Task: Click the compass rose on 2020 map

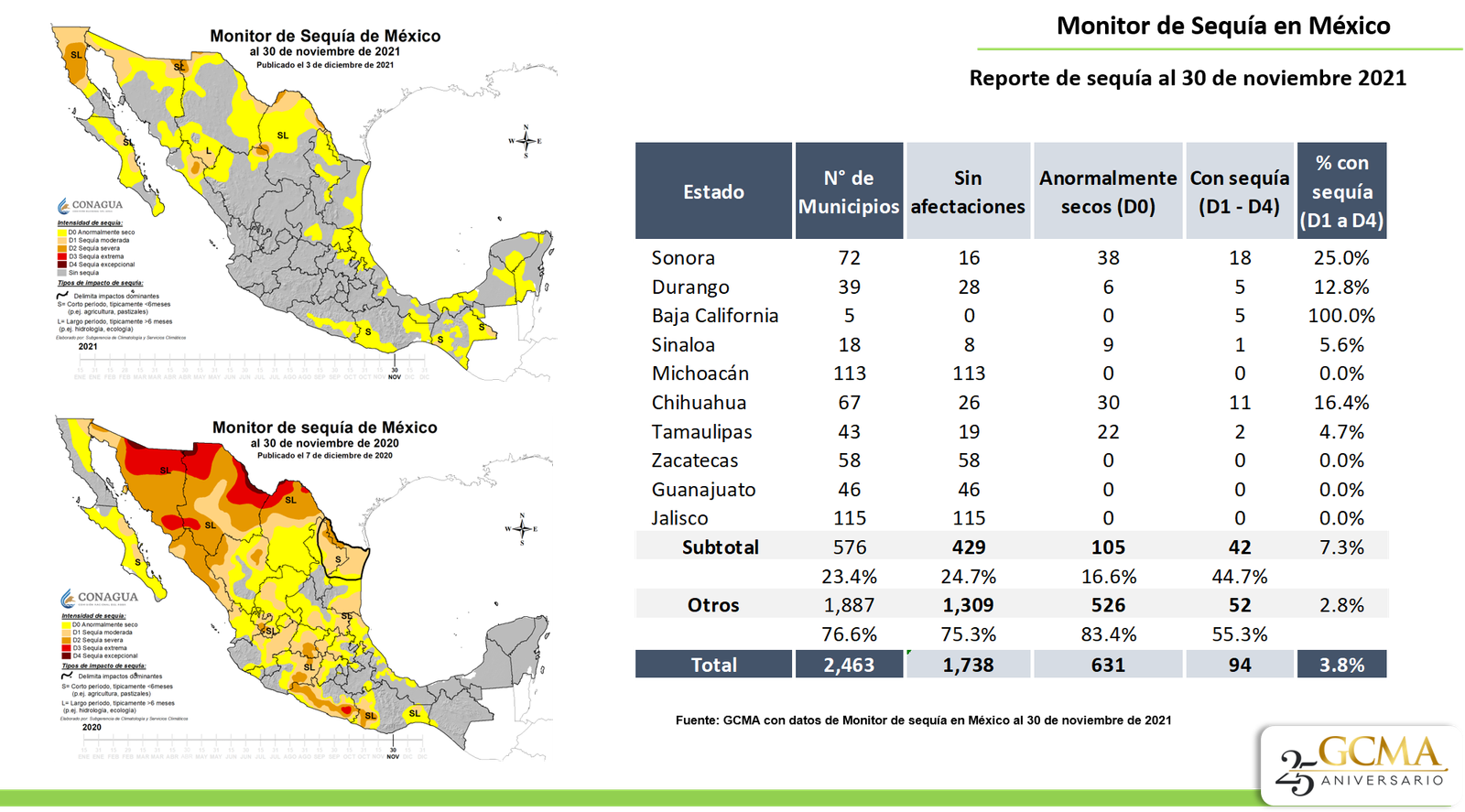Action: [522, 528]
